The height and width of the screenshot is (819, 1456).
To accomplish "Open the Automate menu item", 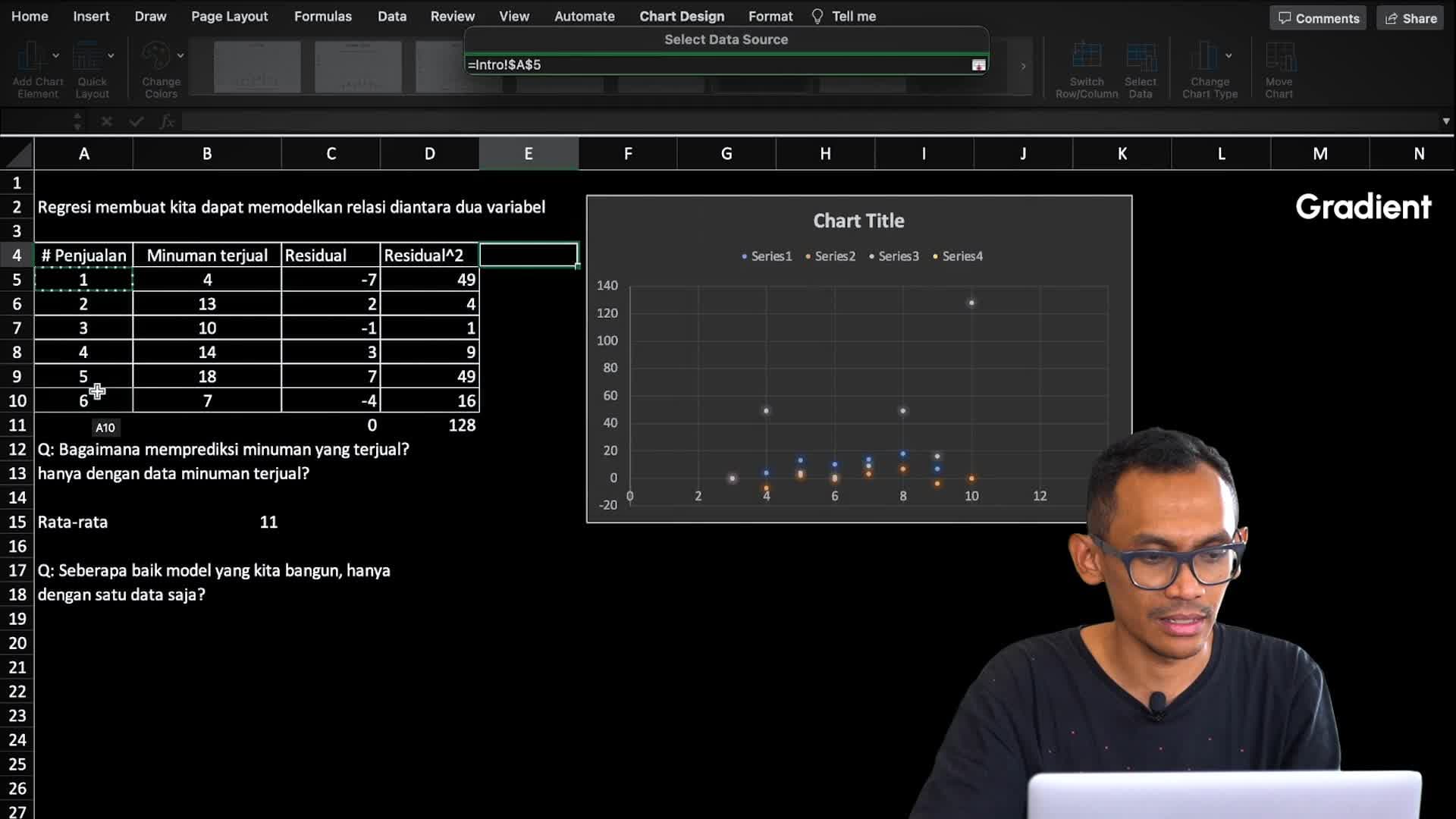I will (x=584, y=16).
